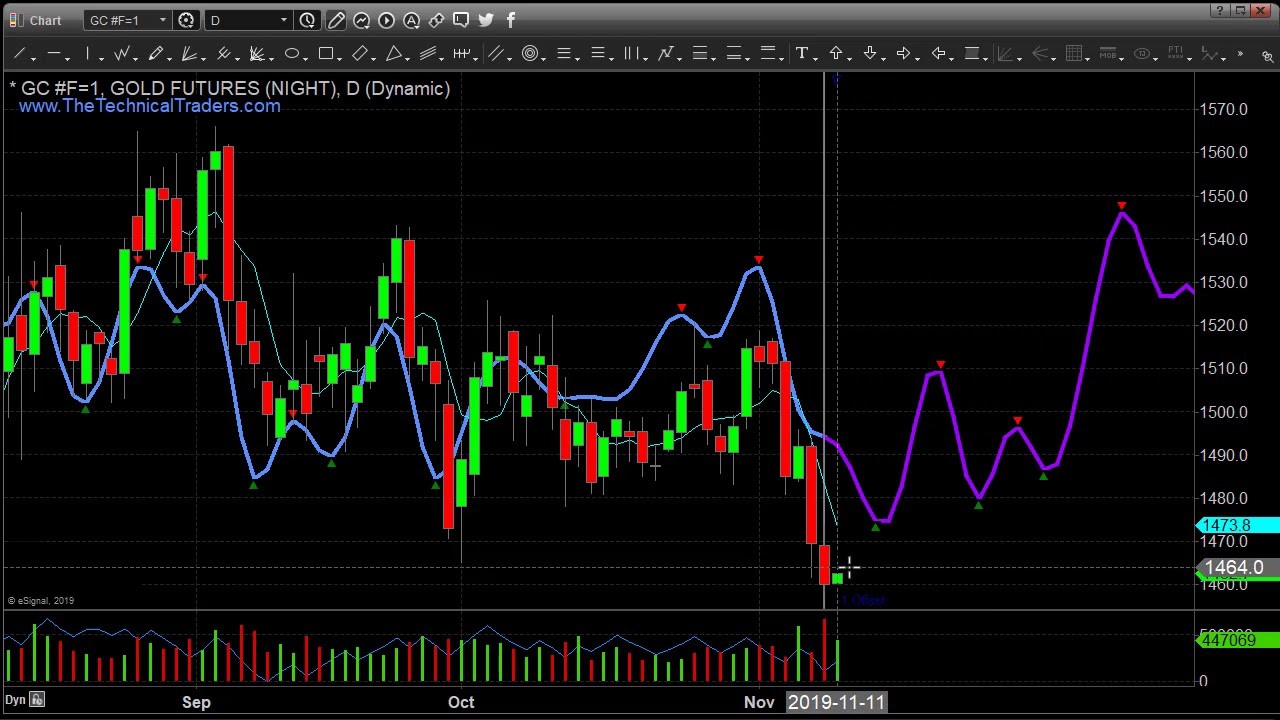
Task: Click the 2019-11-11 date label
Action: click(x=837, y=702)
